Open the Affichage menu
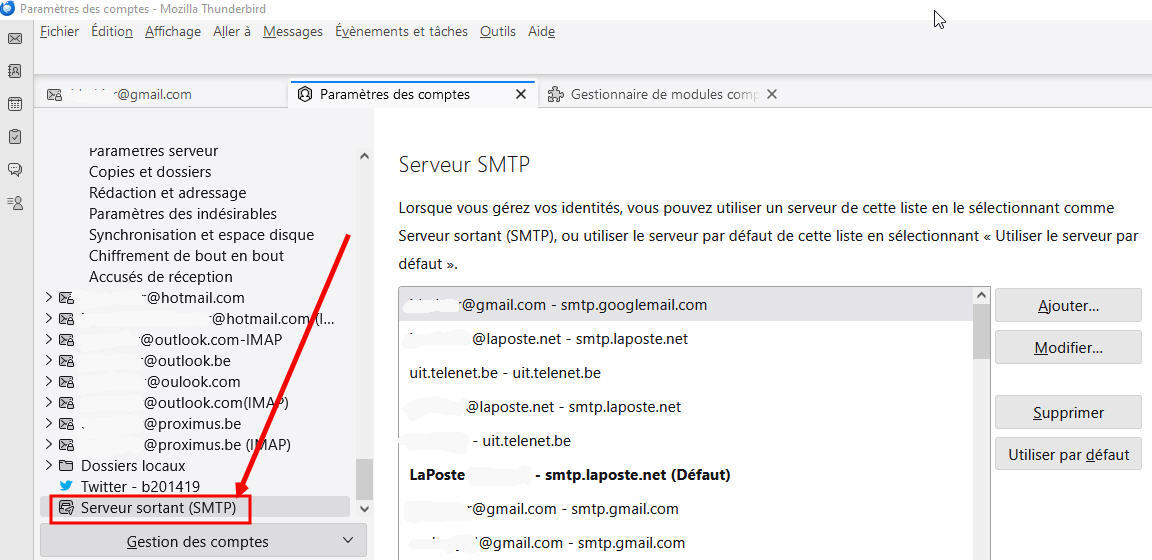 173,32
